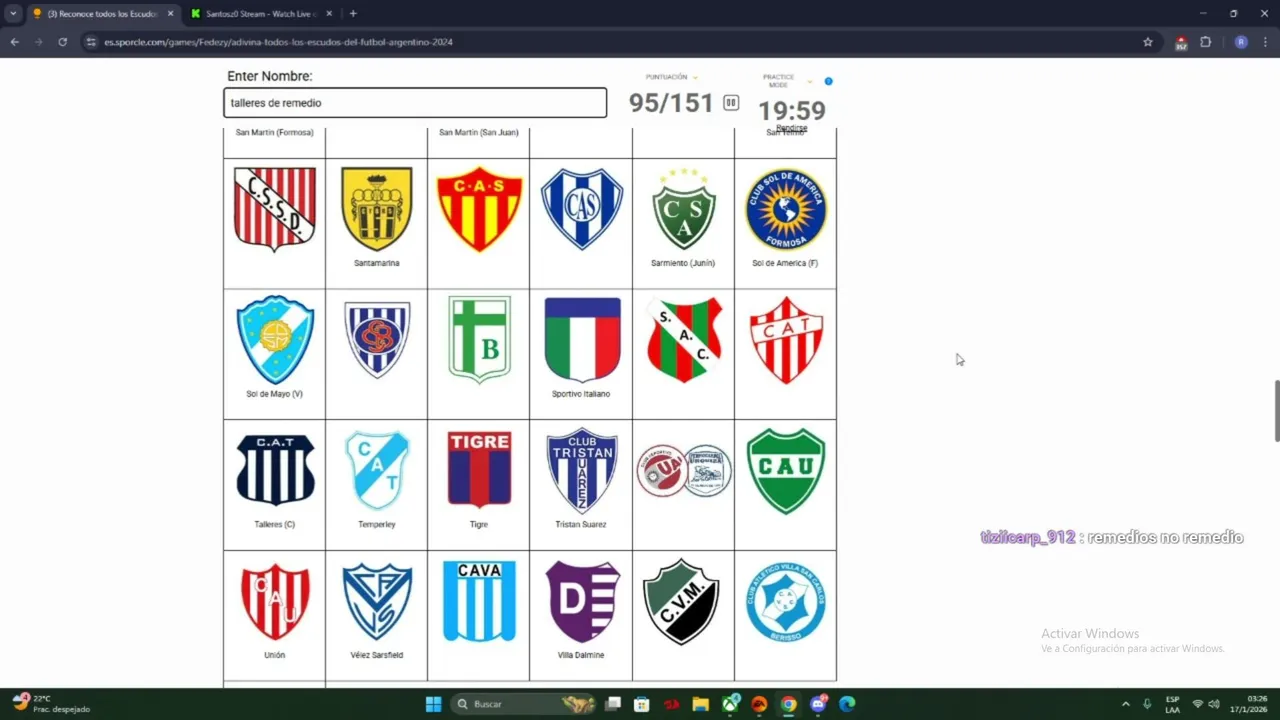Click the '95/151' score text
This screenshot has height=720, width=1280.
(x=671, y=103)
